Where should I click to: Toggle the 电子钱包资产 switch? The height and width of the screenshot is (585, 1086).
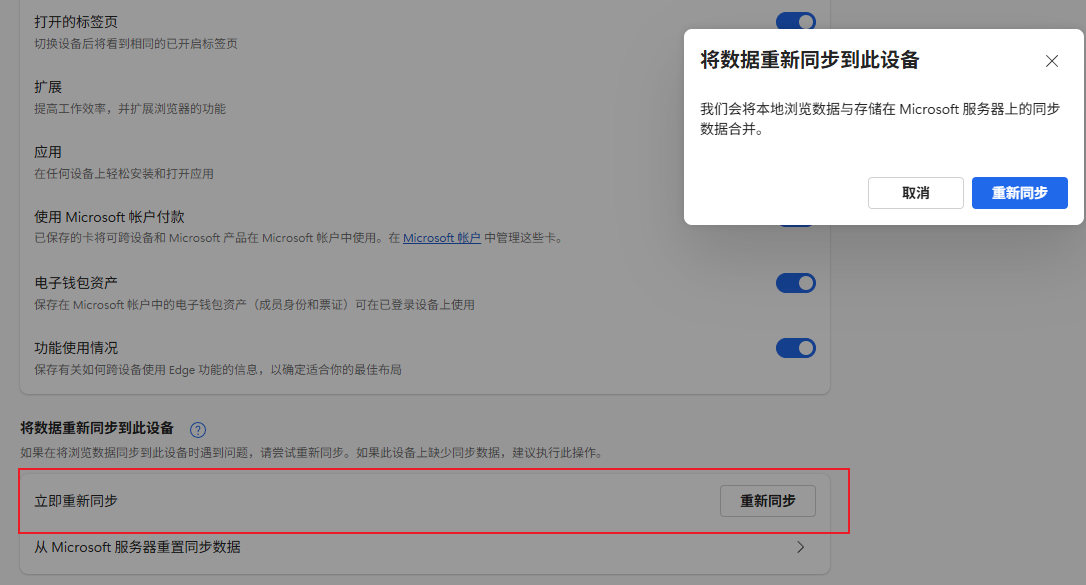pyautogui.click(x=796, y=282)
